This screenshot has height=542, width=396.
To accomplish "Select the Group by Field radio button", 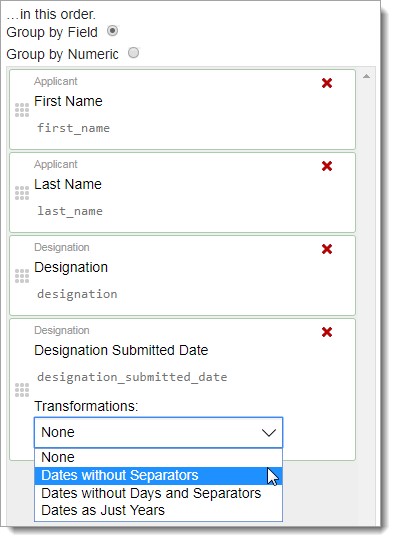I will (x=112, y=31).
